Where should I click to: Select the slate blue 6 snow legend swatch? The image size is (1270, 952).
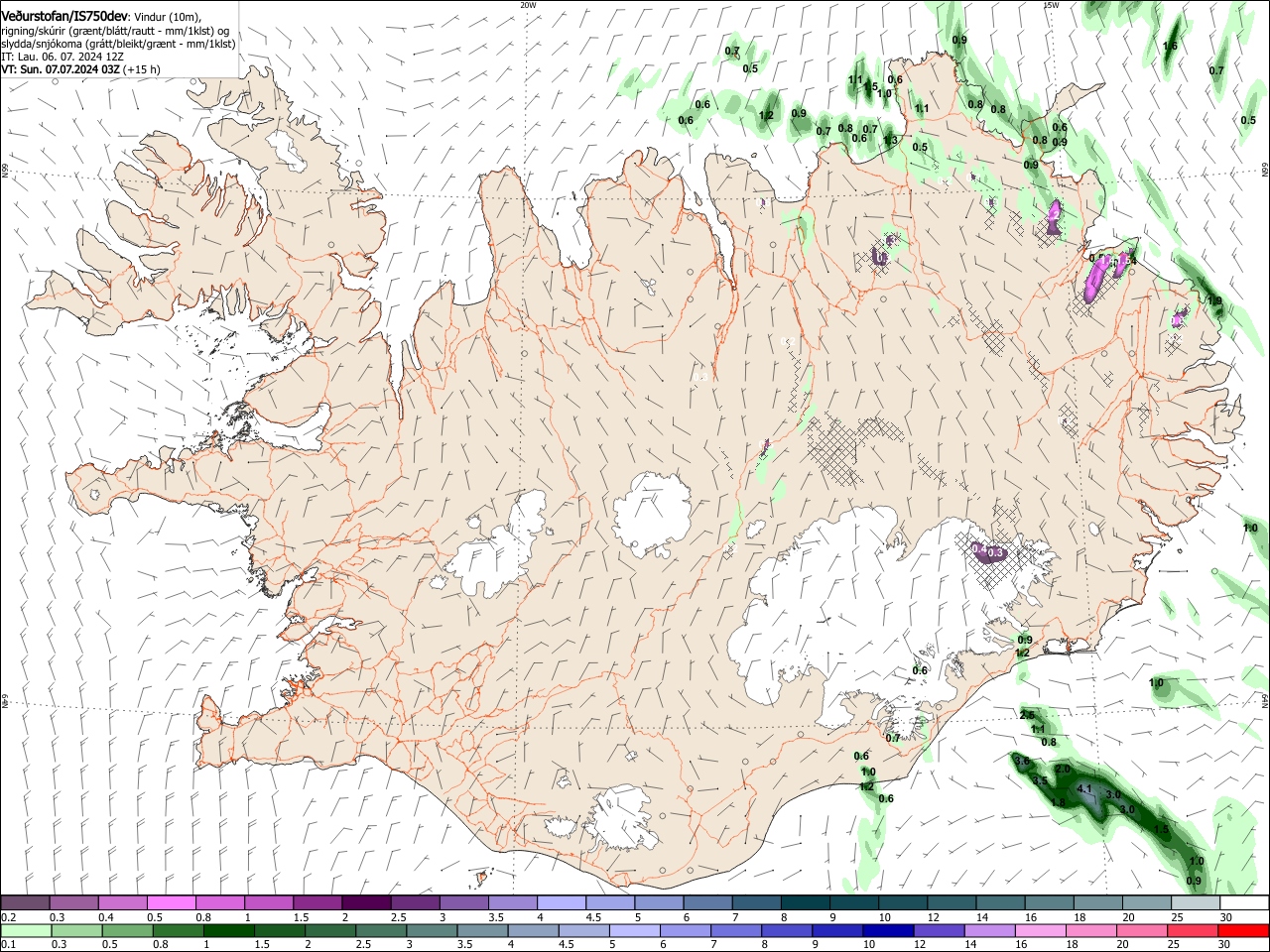click(707, 902)
